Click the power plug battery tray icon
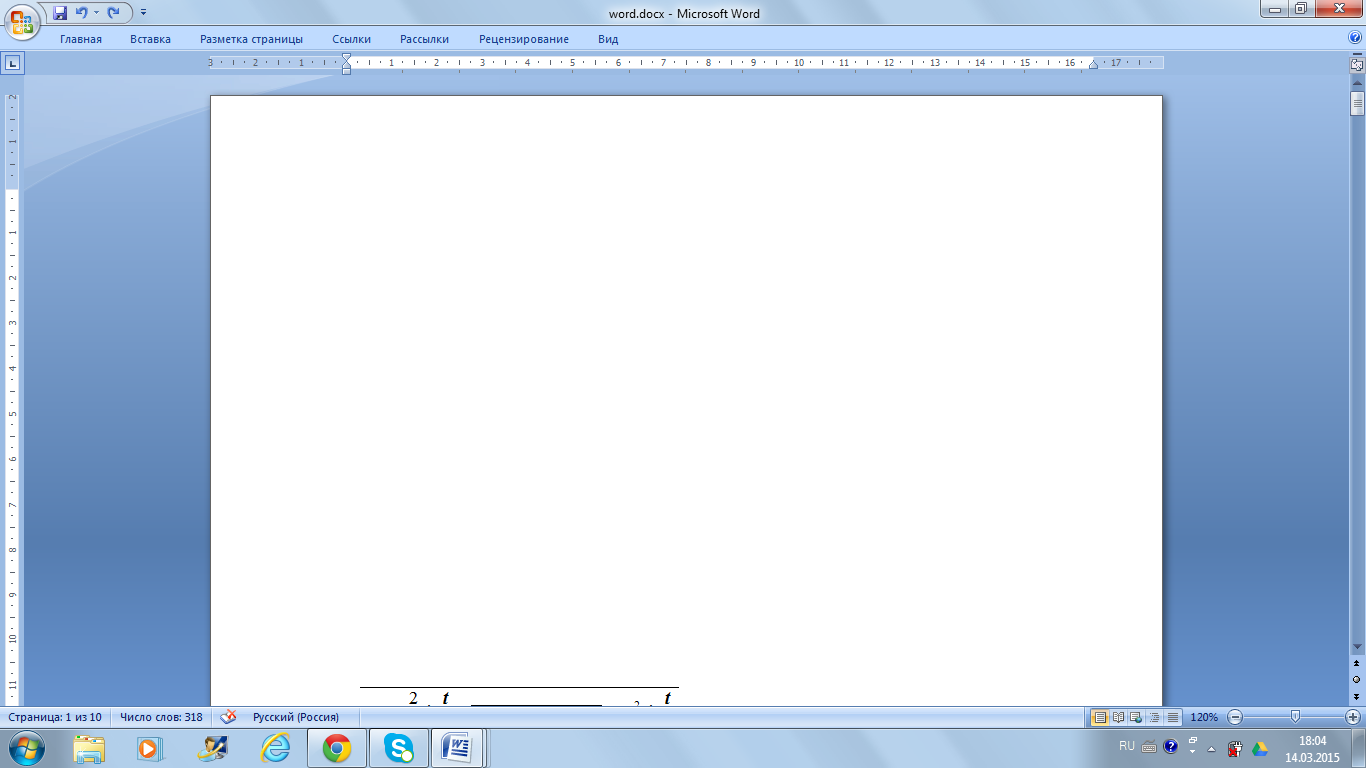The height and width of the screenshot is (768, 1366). (1235, 748)
